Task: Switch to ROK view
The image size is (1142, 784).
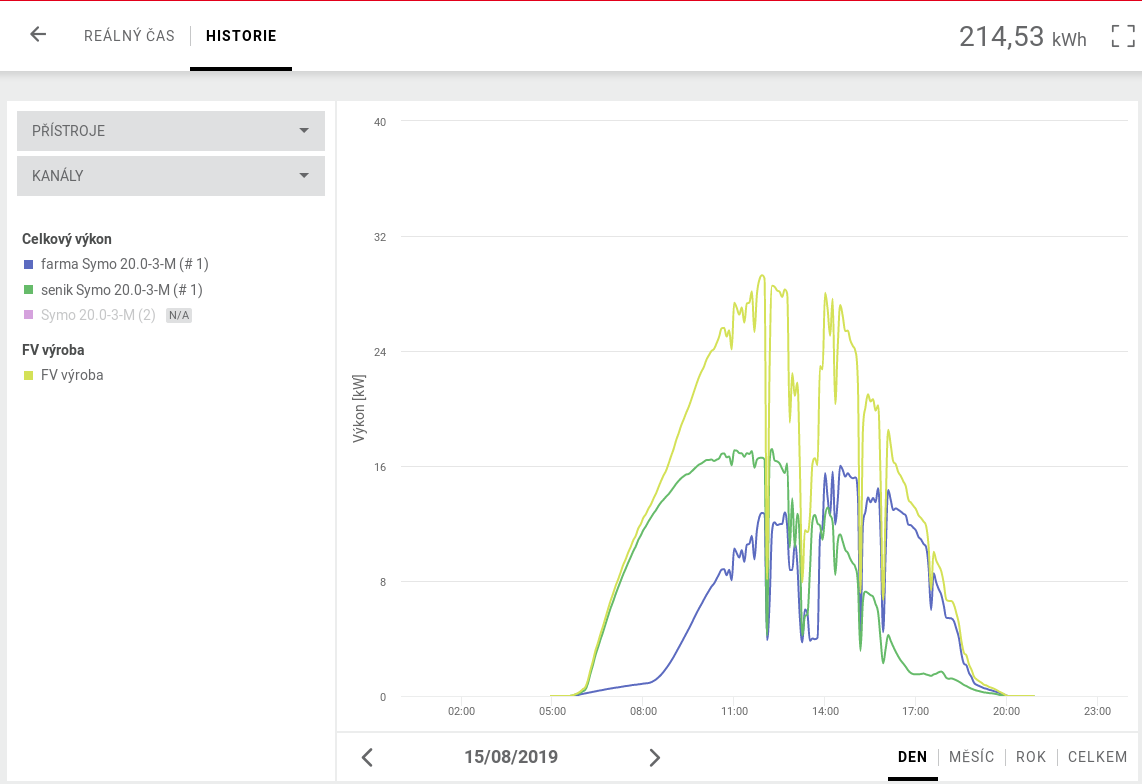Action: coord(1031,757)
